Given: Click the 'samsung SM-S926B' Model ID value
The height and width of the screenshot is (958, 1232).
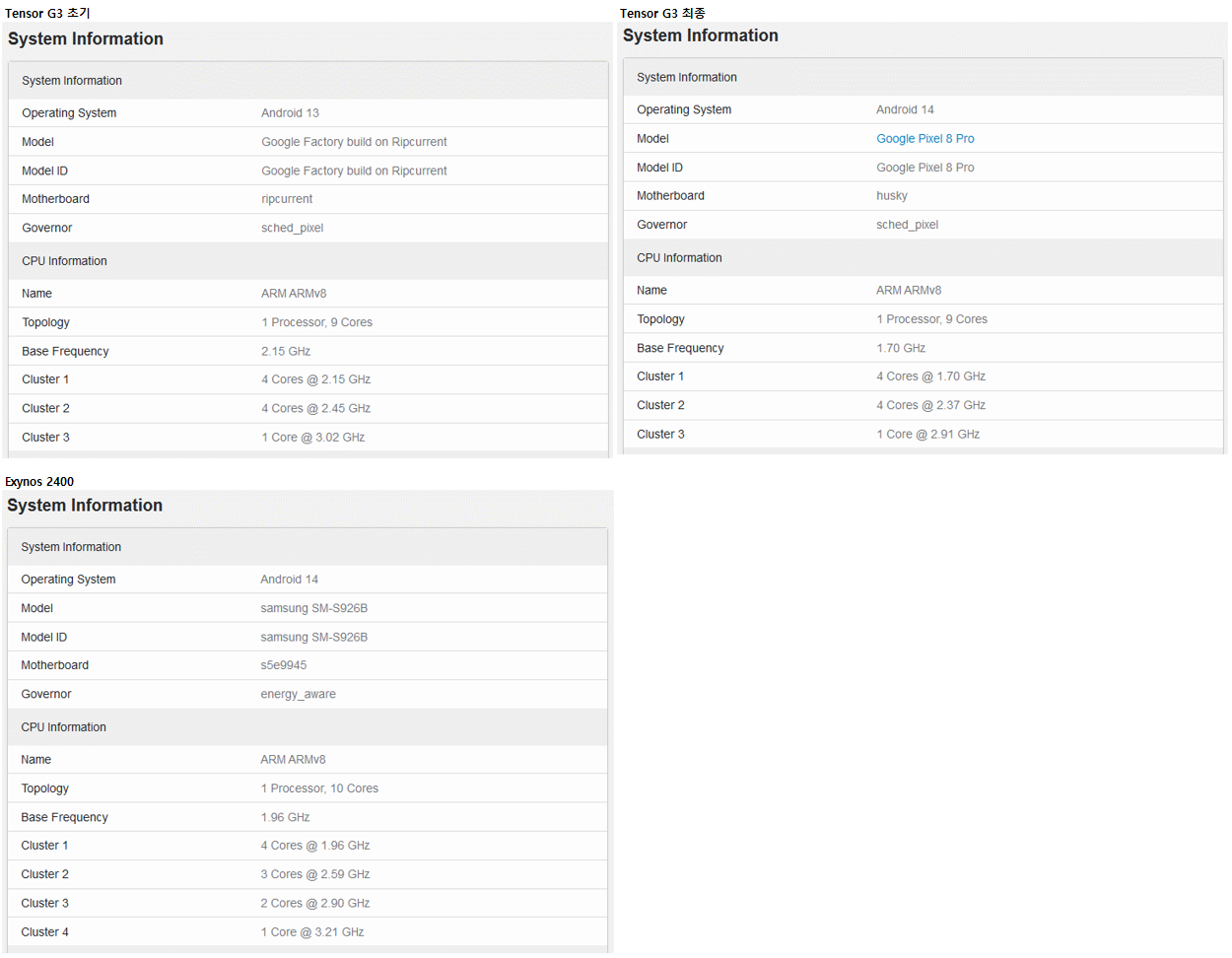Looking at the screenshot, I should point(313,638).
